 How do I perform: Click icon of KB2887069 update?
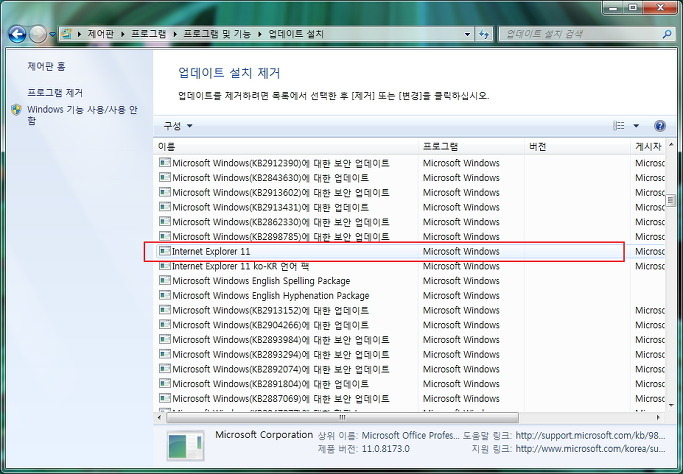click(164, 398)
